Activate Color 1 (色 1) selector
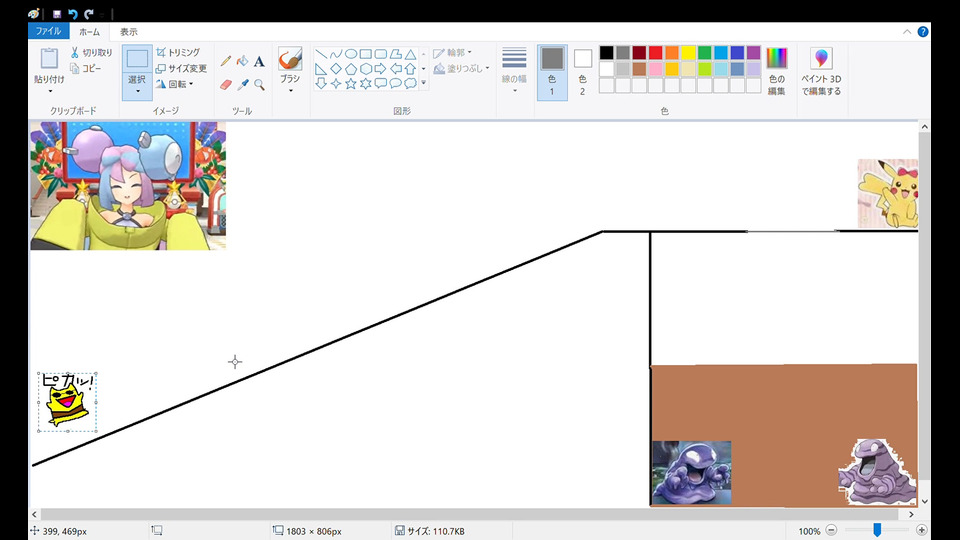This screenshot has height=540, width=960. click(x=552, y=72)
